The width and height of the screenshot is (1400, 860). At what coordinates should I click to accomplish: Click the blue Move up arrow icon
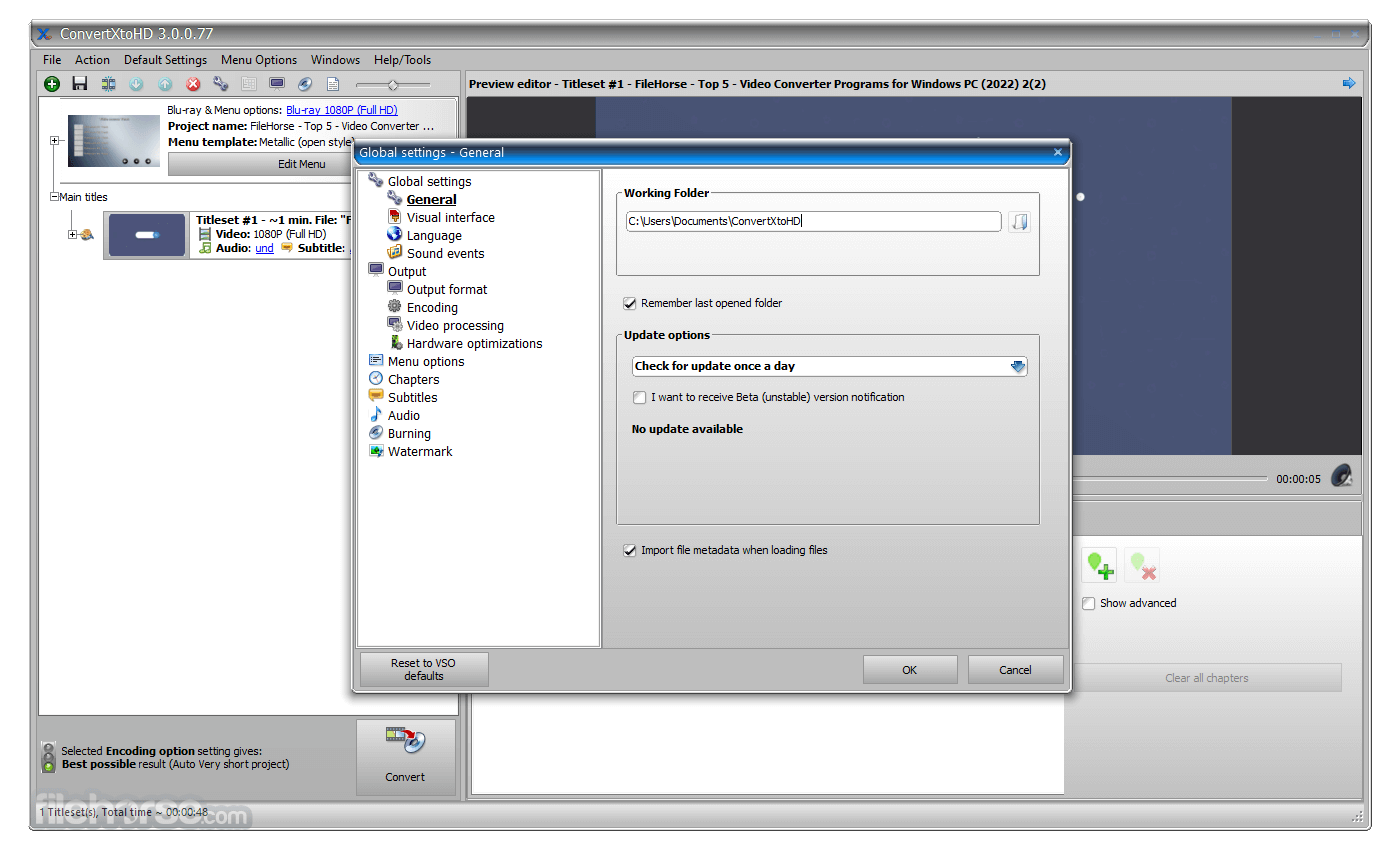(x=165, y=85)
